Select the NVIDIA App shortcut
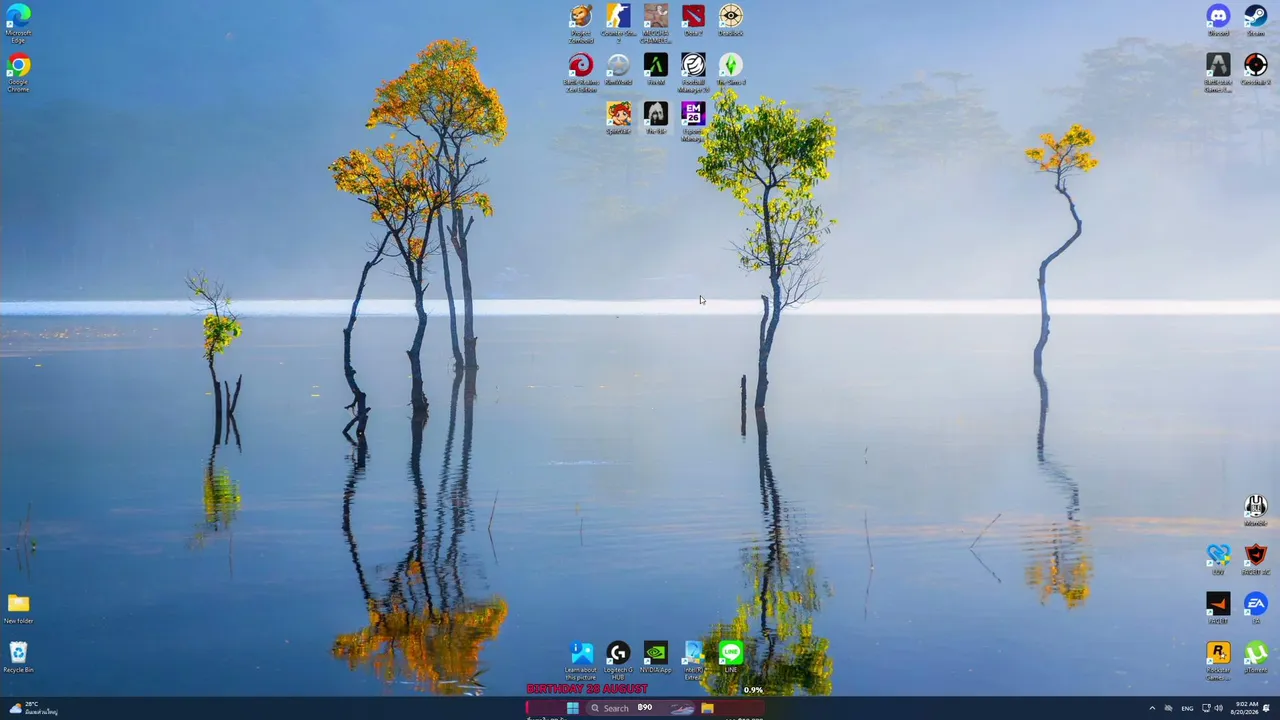Image resolution: width=1280 pixels, height=720 pixels. pos(655,657)
